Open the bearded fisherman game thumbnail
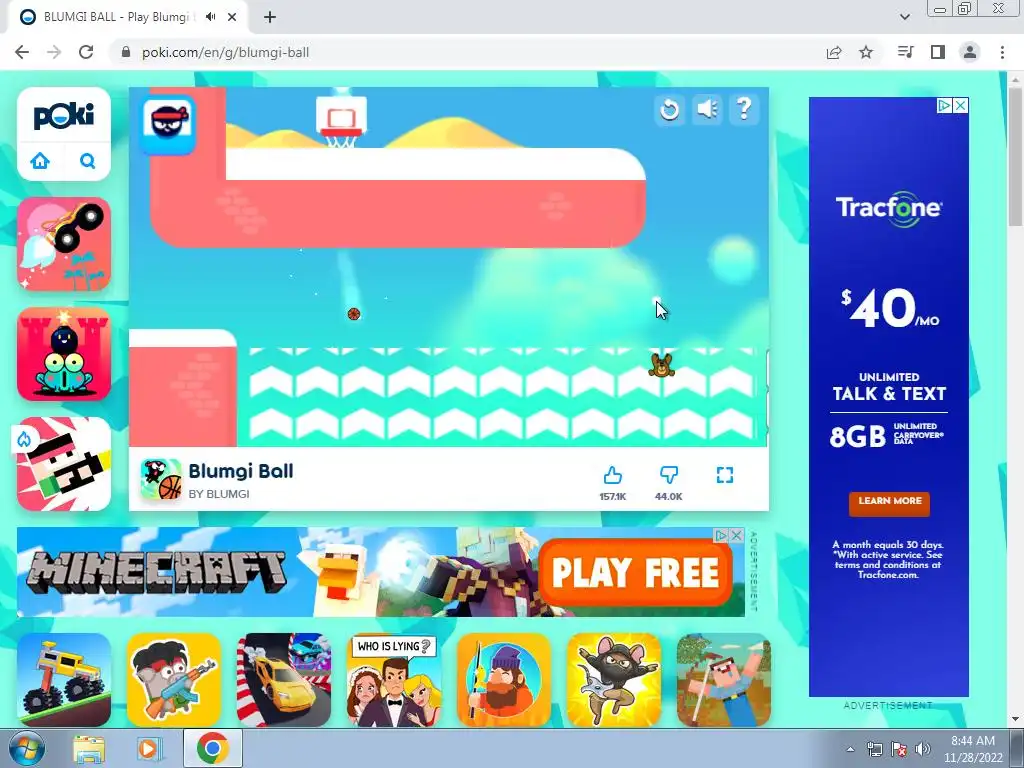Viewport: 1024px width, 768px height. click(504, 680)
